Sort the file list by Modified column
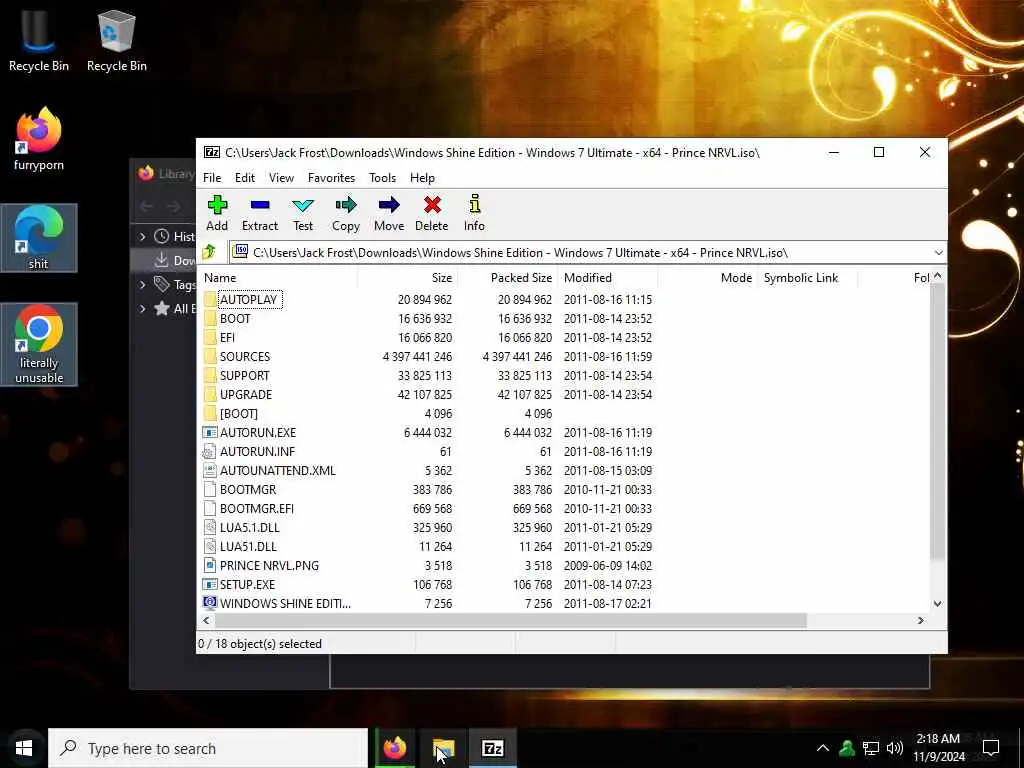This screenshot has height=768, width=1024. (x=607, y=278)
